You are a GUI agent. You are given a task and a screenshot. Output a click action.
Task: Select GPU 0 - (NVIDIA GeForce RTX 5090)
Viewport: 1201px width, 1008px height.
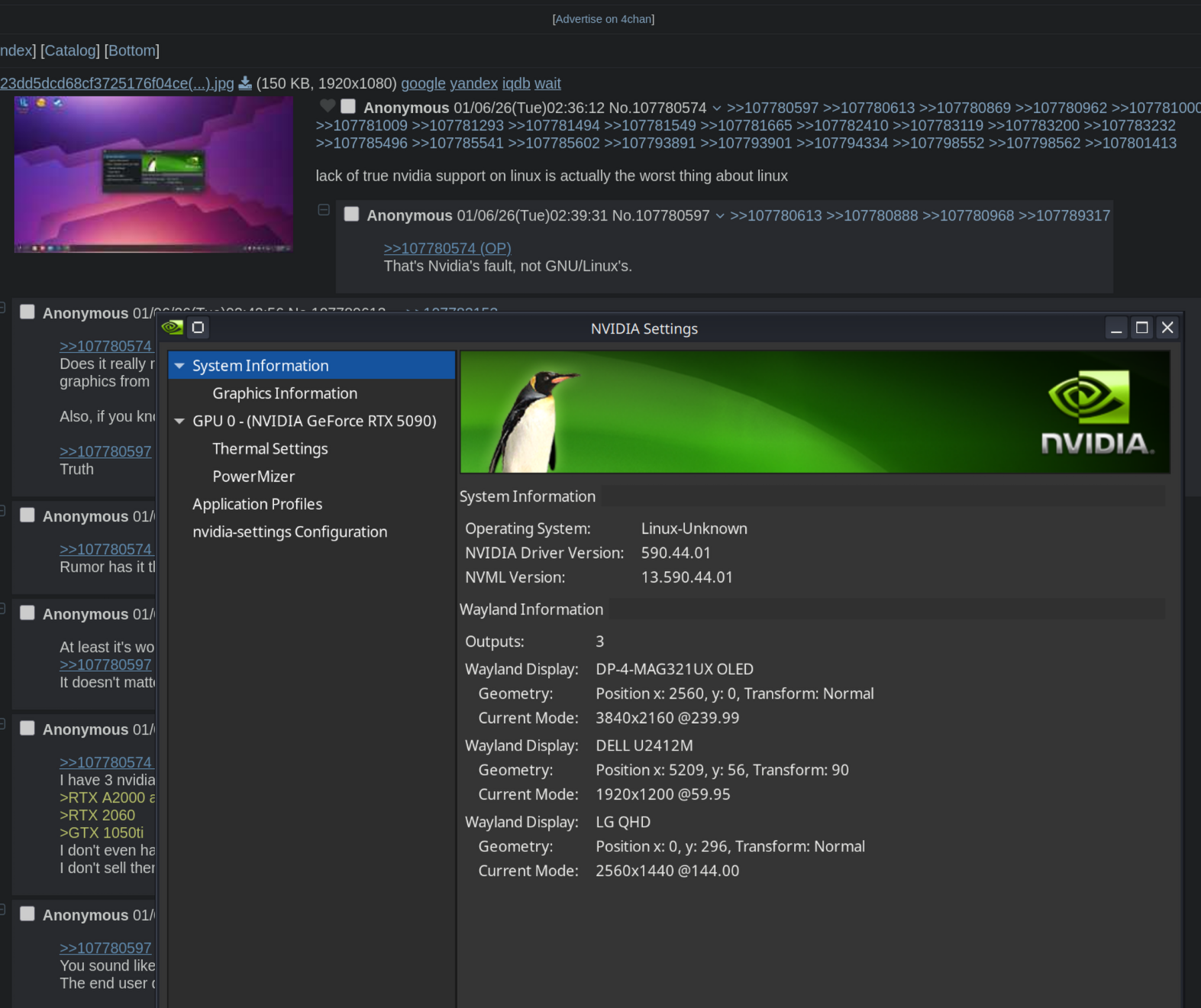pos(315,421)
